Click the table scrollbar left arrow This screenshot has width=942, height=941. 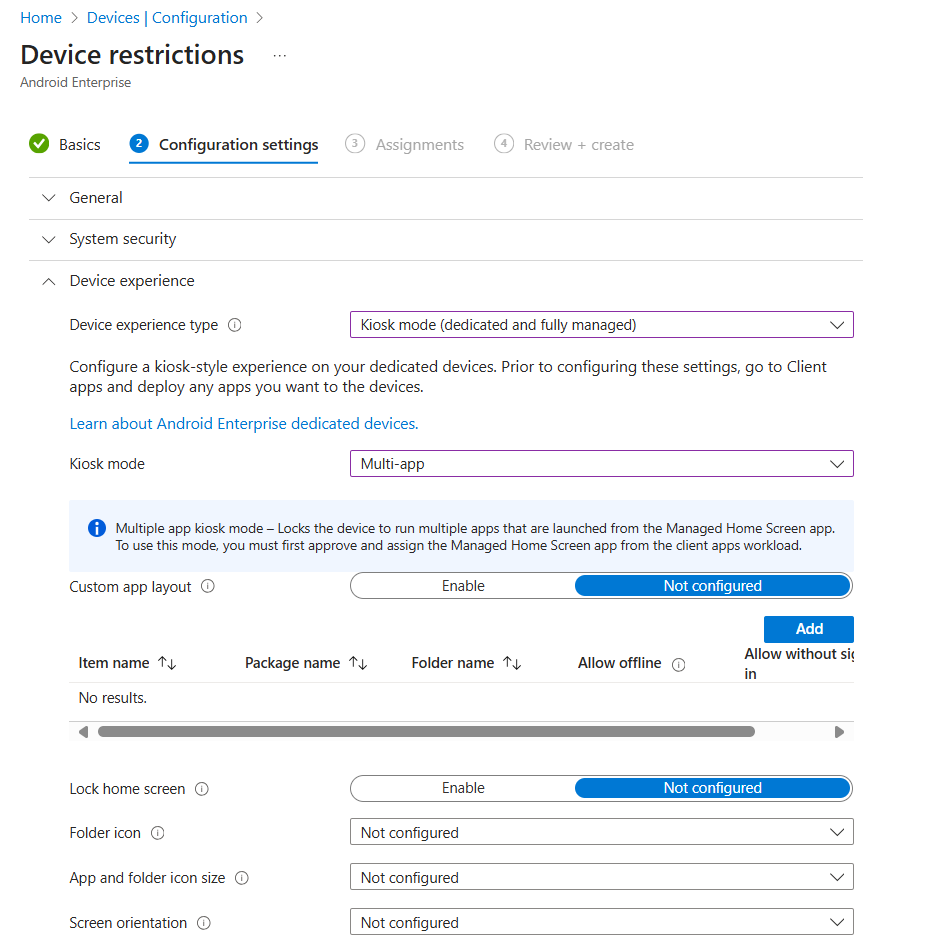click(84, 732)
